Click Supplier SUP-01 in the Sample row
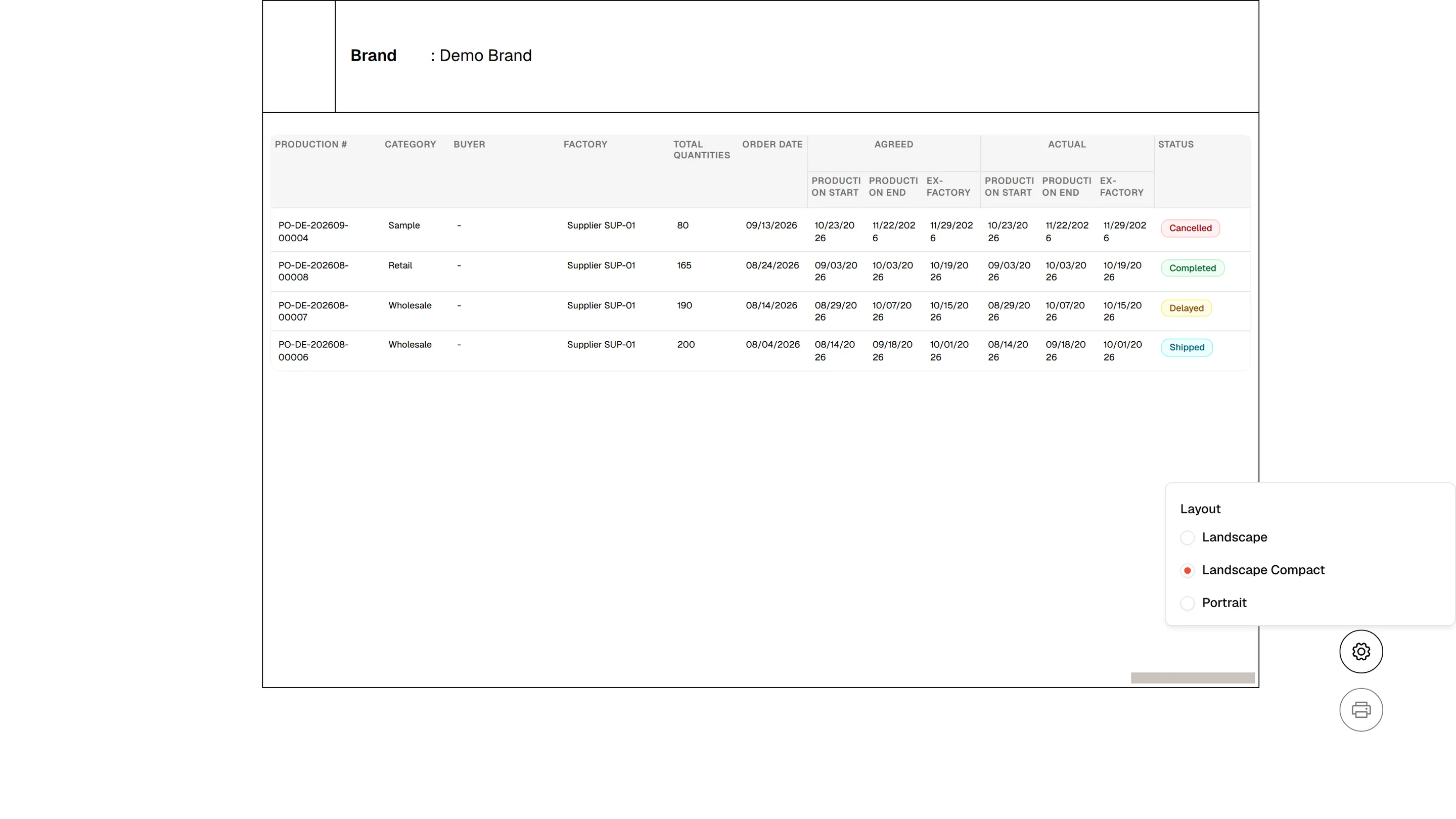Screen dimensions: 1456x819 pos(601,225)
